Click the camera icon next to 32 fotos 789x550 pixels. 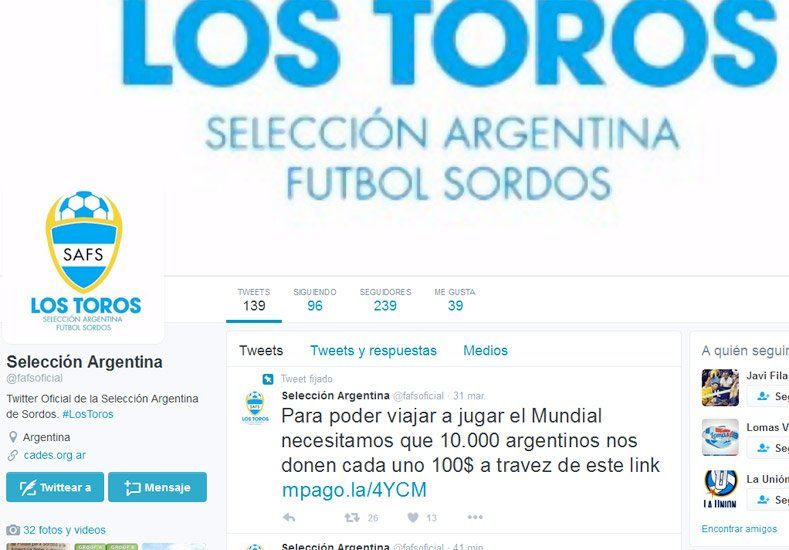pos(13,530)
